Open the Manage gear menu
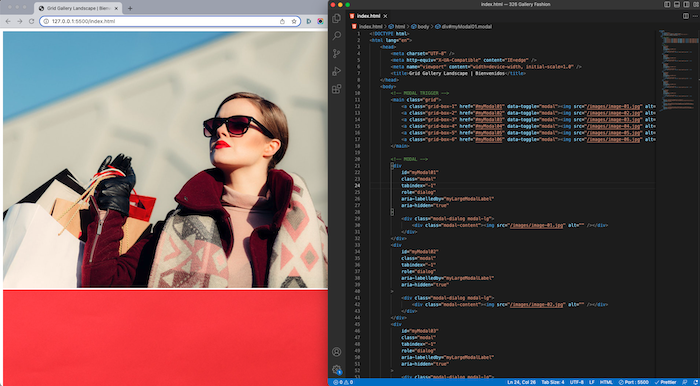700x386 pixels. click(x=337, y=369)
